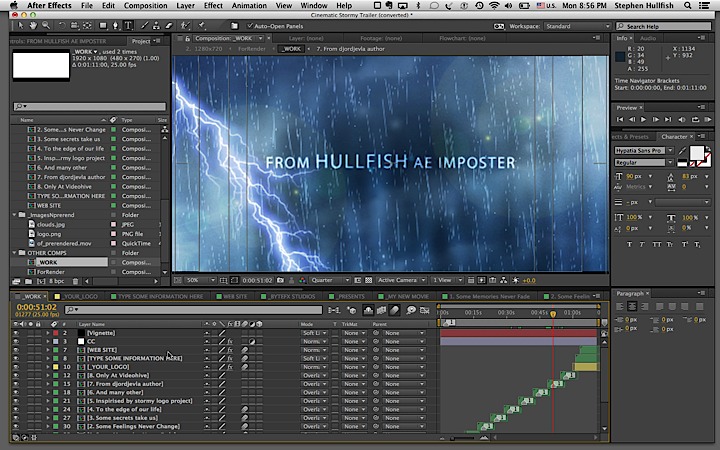This screenshot has height=450, width=720.
Task: Toggle the composition viewer lock icon
Action: [187, 39]
